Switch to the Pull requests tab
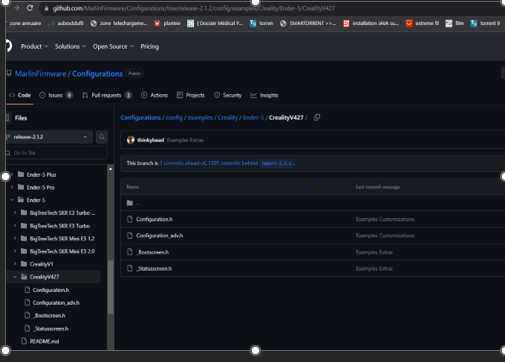505x362 pixels. click(x=107, y=95)
